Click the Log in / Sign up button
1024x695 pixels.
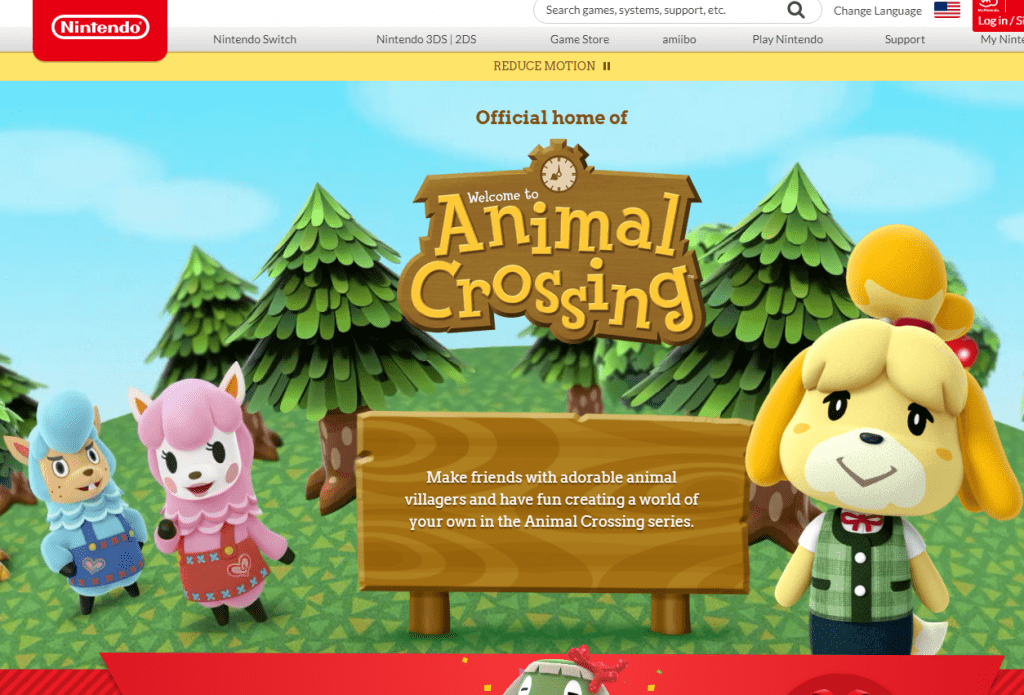pyautogui.click(x=999, y=15)
